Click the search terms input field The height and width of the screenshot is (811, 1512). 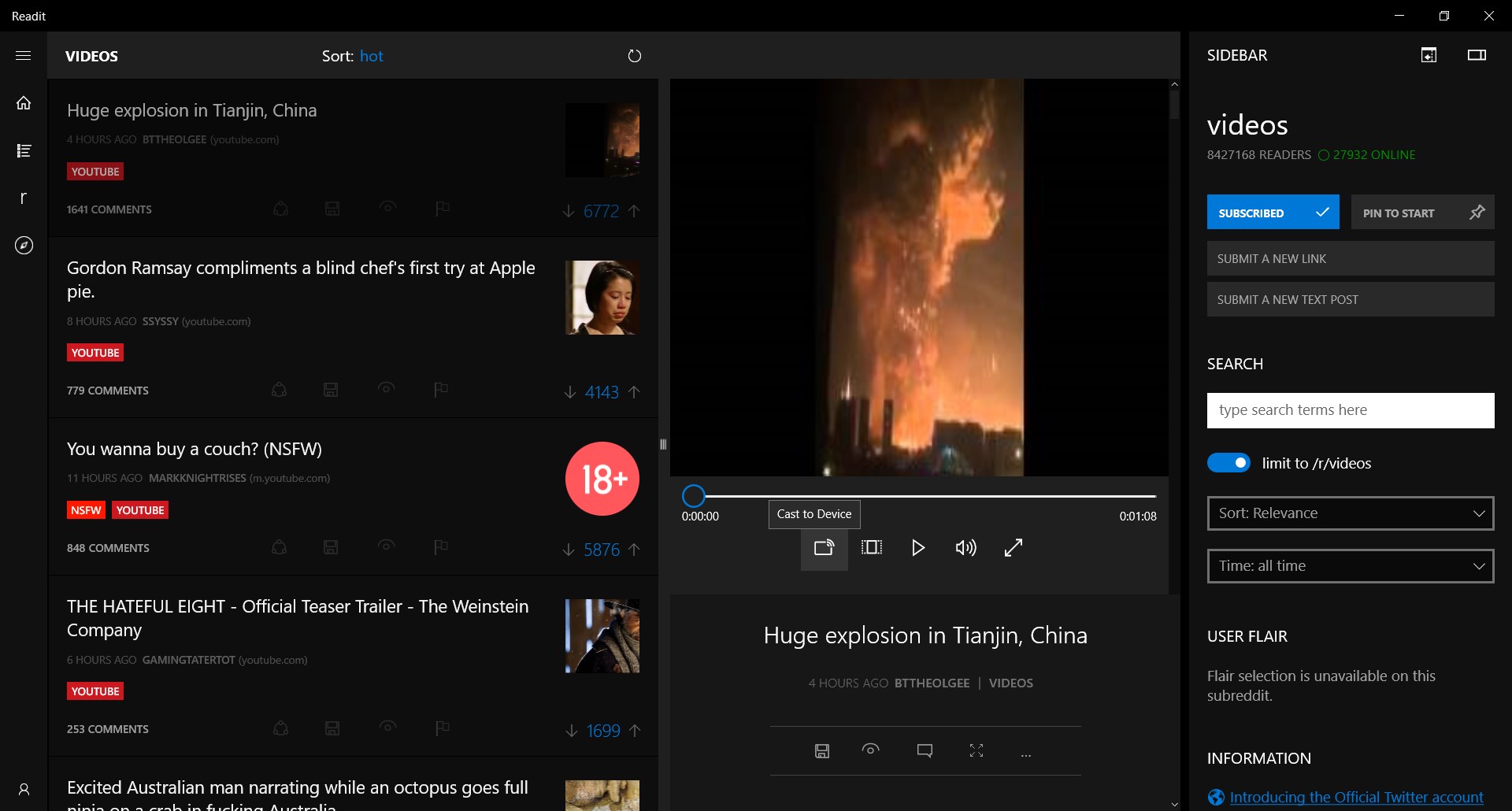tap(1350, 410)
